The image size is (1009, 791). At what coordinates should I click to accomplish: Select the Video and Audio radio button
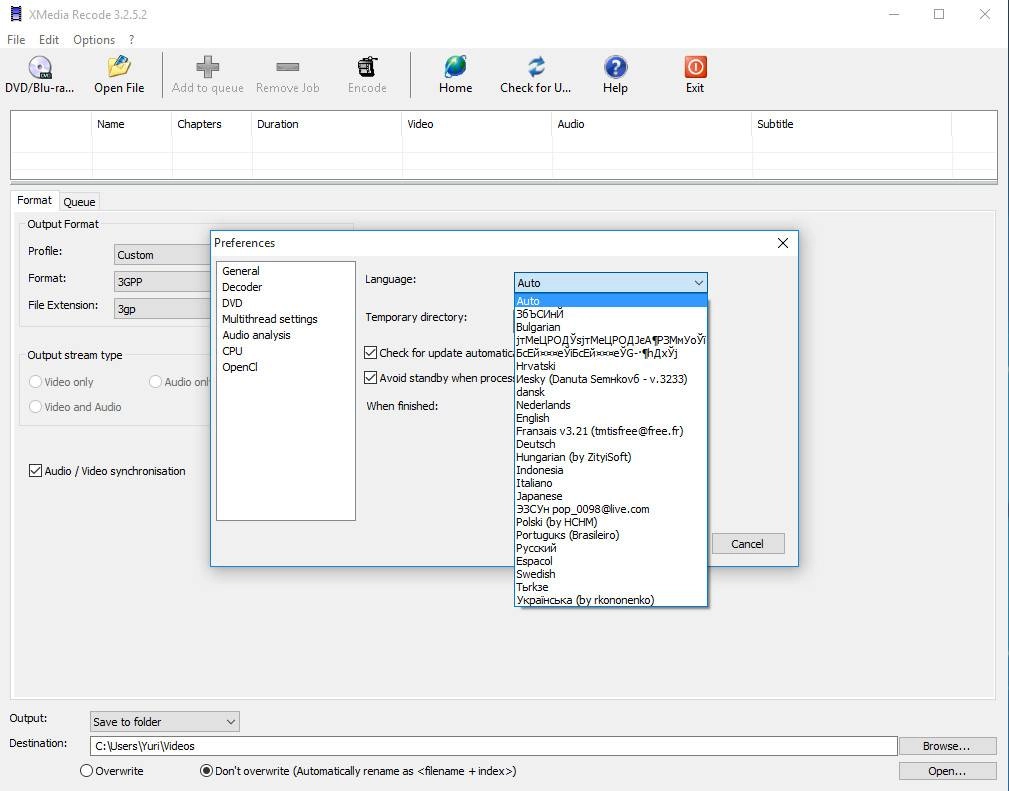click(x=35, y=407)
